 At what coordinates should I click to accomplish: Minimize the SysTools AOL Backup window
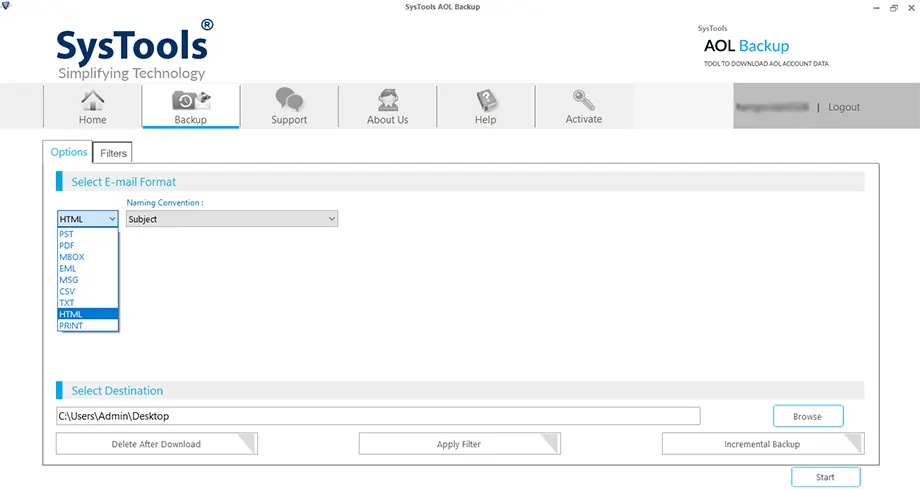(x=876, y=8)
